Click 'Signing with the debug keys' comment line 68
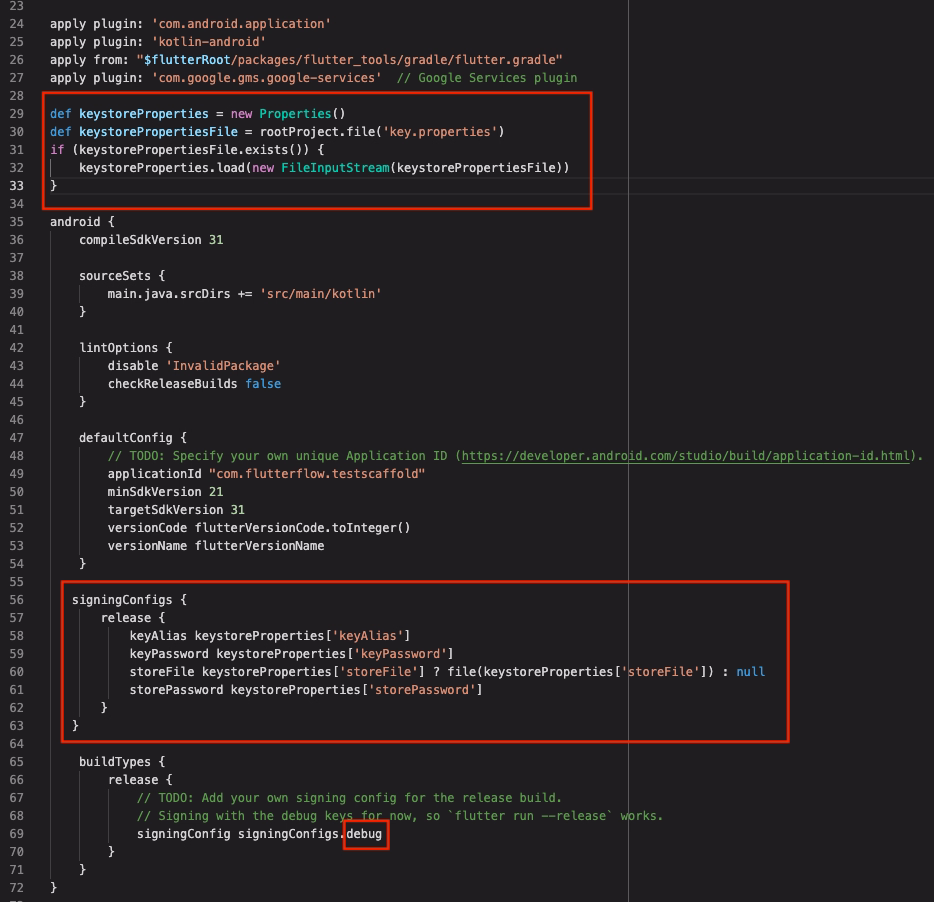 400,816
